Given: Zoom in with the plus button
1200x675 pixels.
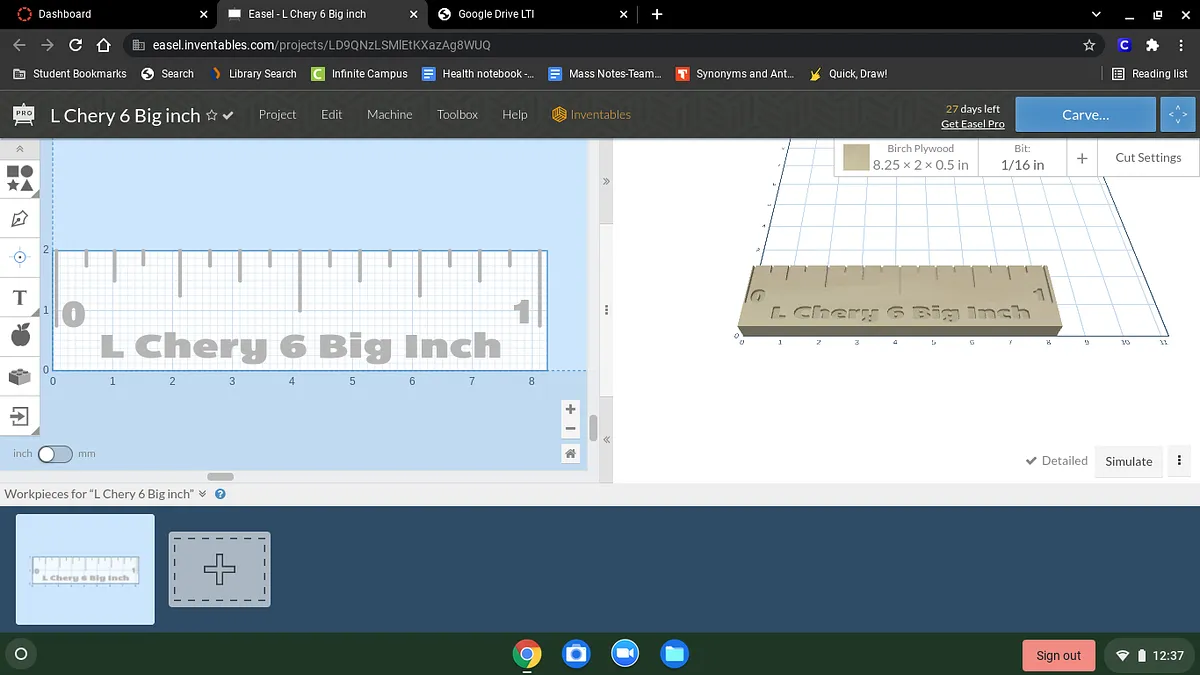Looking at the screenshot, I should coord(570,409).
